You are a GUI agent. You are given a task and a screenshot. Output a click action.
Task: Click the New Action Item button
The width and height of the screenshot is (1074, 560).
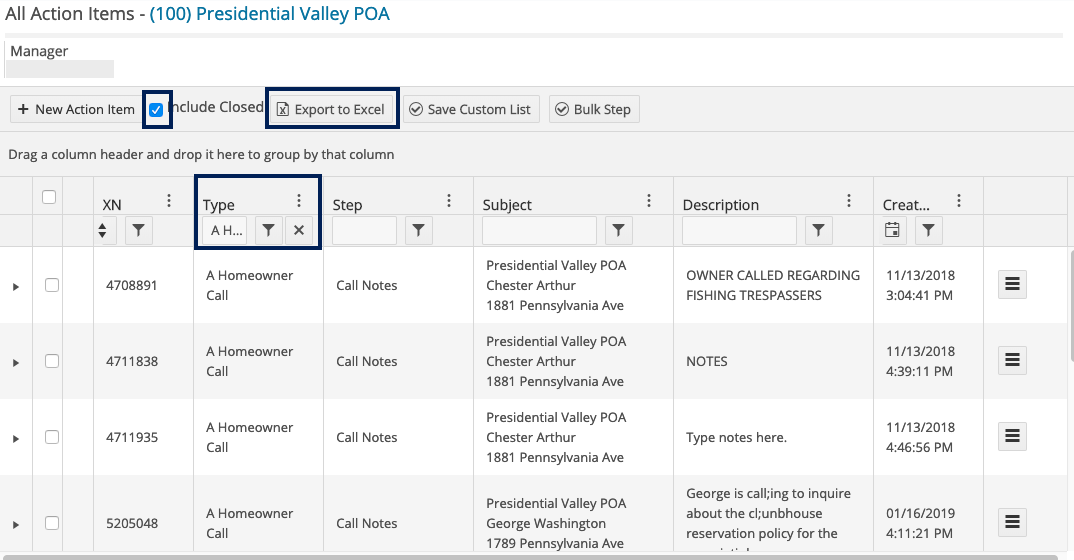76,109
